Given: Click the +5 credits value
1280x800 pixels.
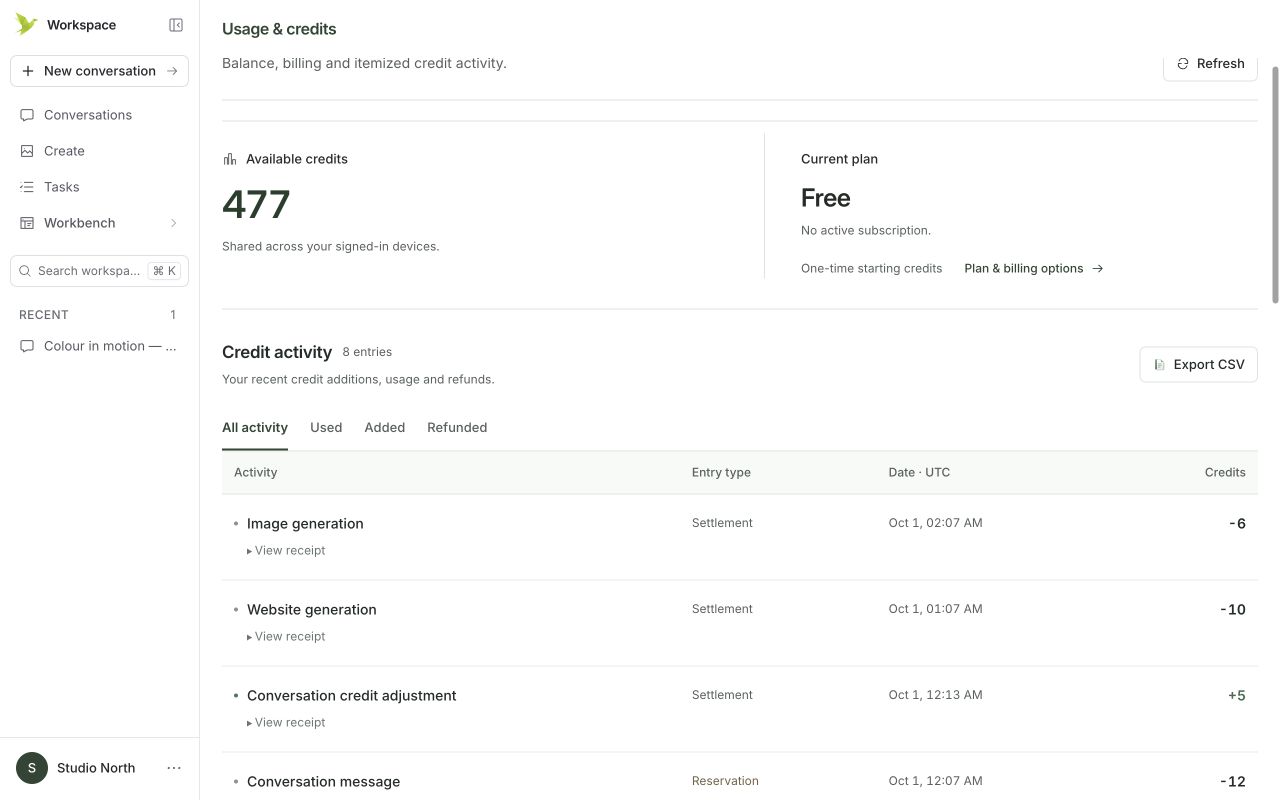Looking at the screenshot, I should click(1237, 695).
